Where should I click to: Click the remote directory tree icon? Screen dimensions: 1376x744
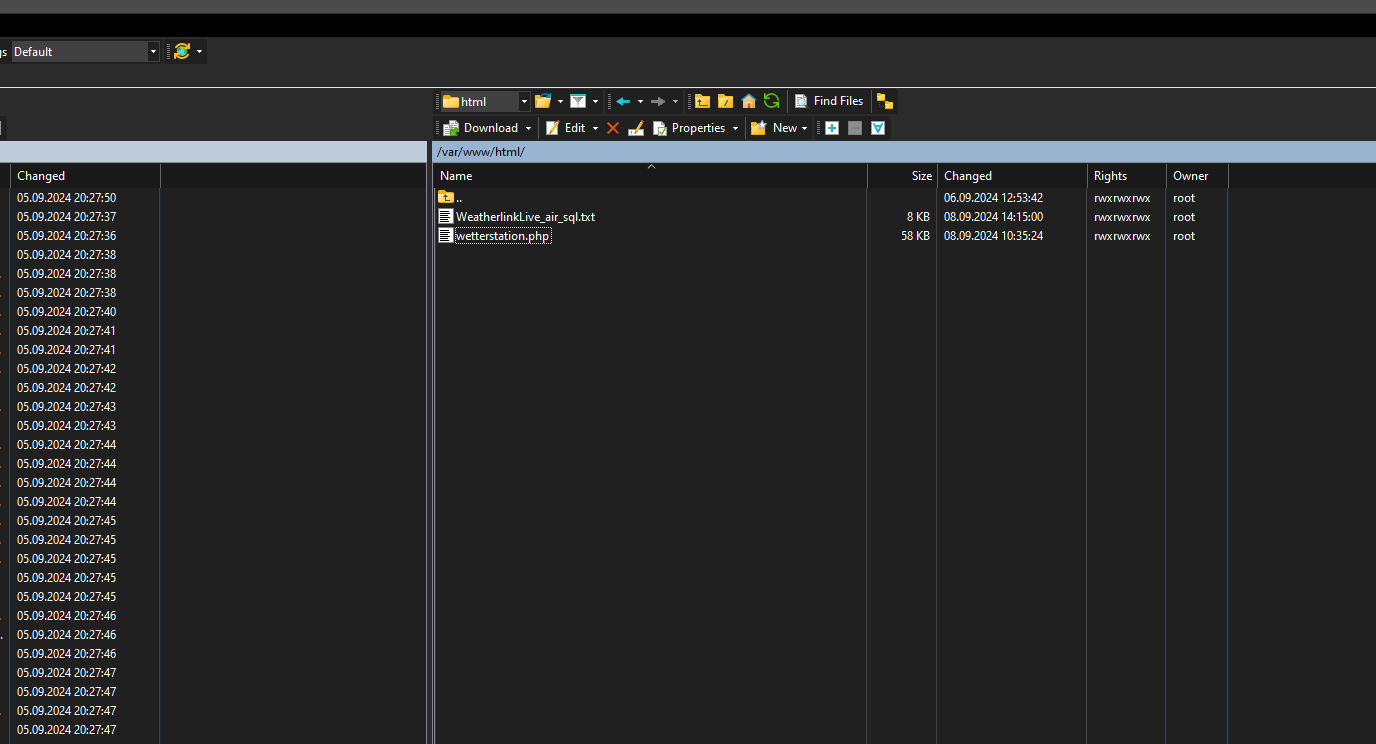pos(885,101)
